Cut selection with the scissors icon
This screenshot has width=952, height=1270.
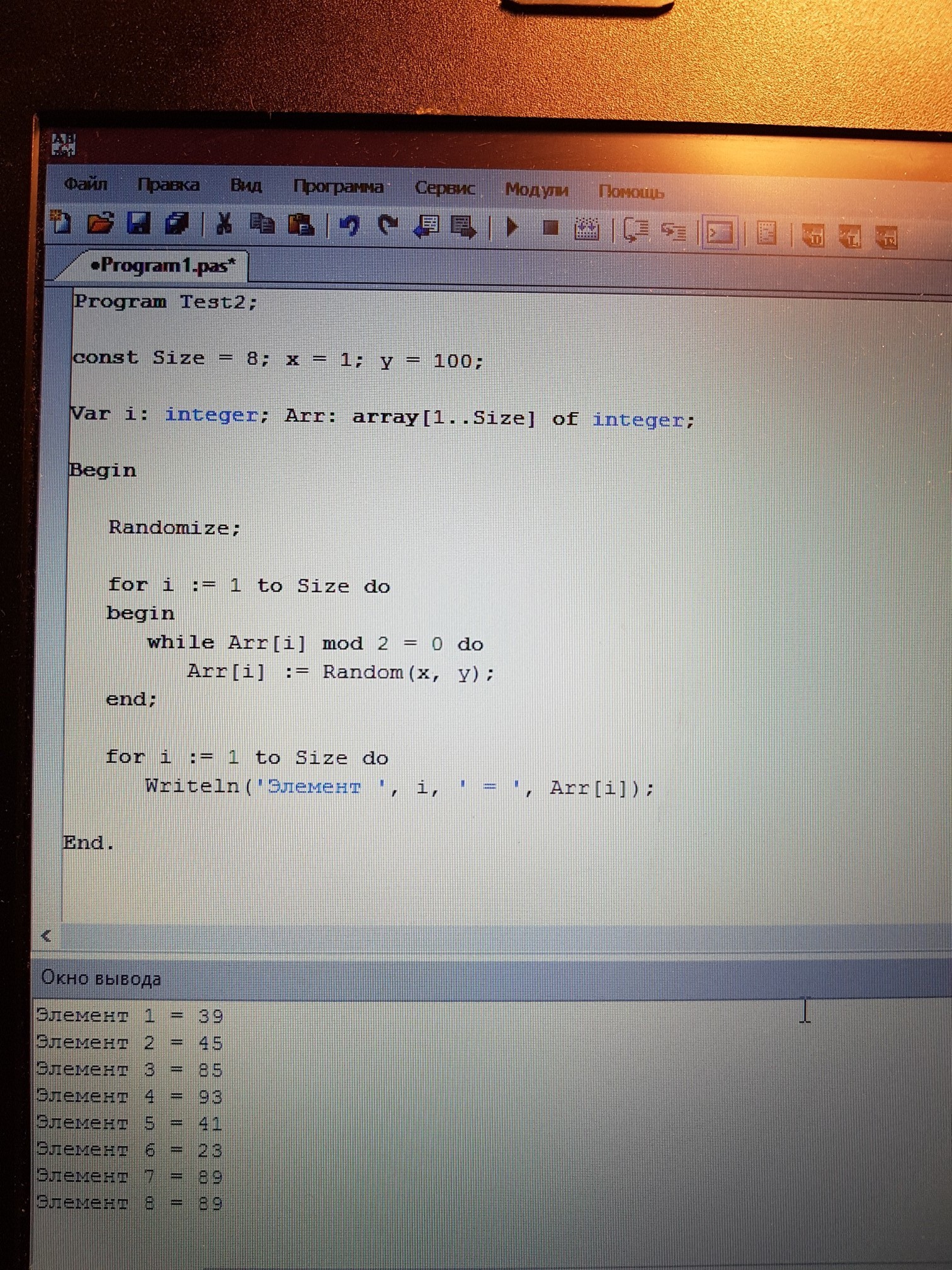click(224, 224)
